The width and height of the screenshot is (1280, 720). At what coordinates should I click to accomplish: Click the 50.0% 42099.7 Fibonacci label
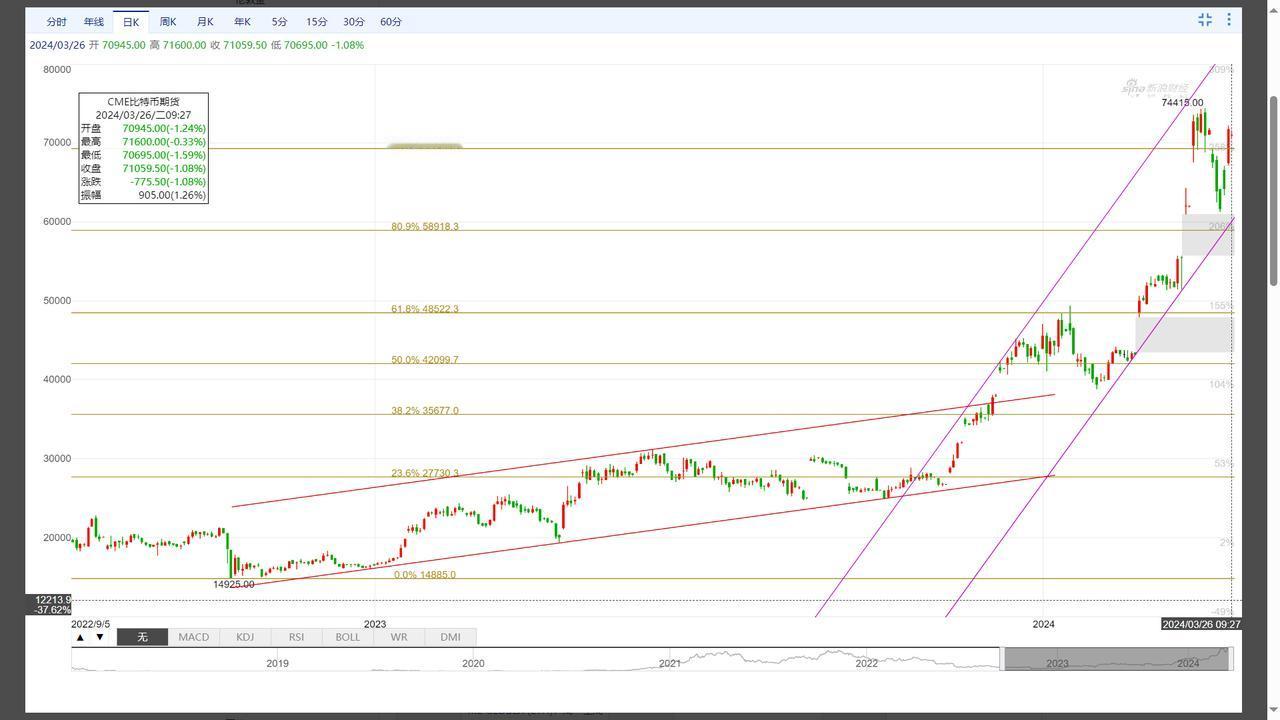point(425,360)
